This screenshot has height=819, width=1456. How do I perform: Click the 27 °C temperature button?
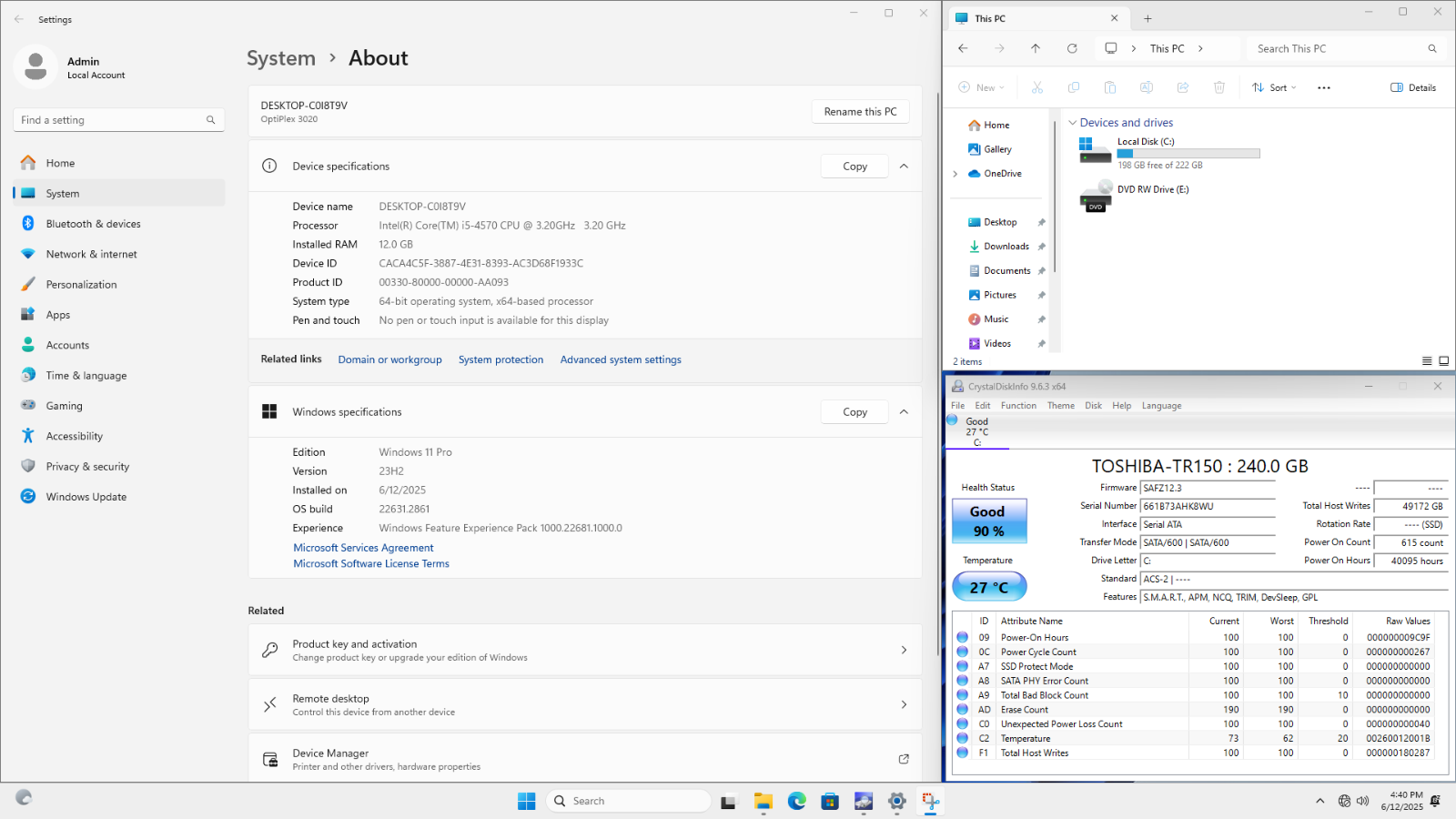pyautogui.click(x=989, y=587)
